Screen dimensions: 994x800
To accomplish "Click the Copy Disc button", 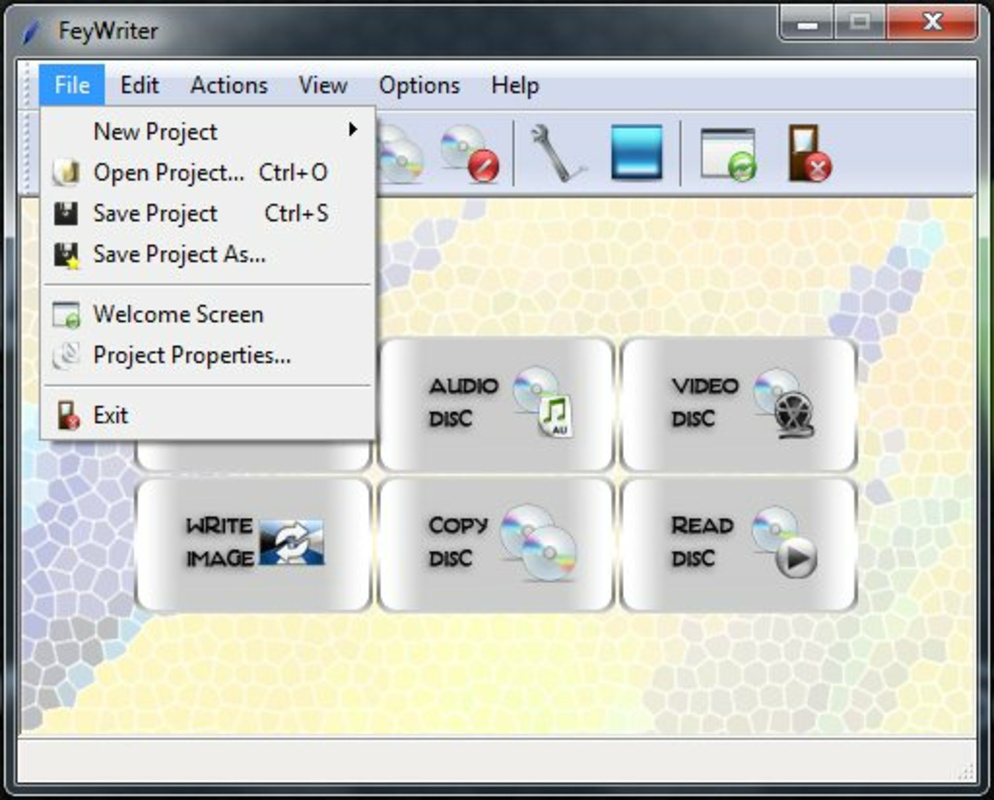I will [496, 545].
